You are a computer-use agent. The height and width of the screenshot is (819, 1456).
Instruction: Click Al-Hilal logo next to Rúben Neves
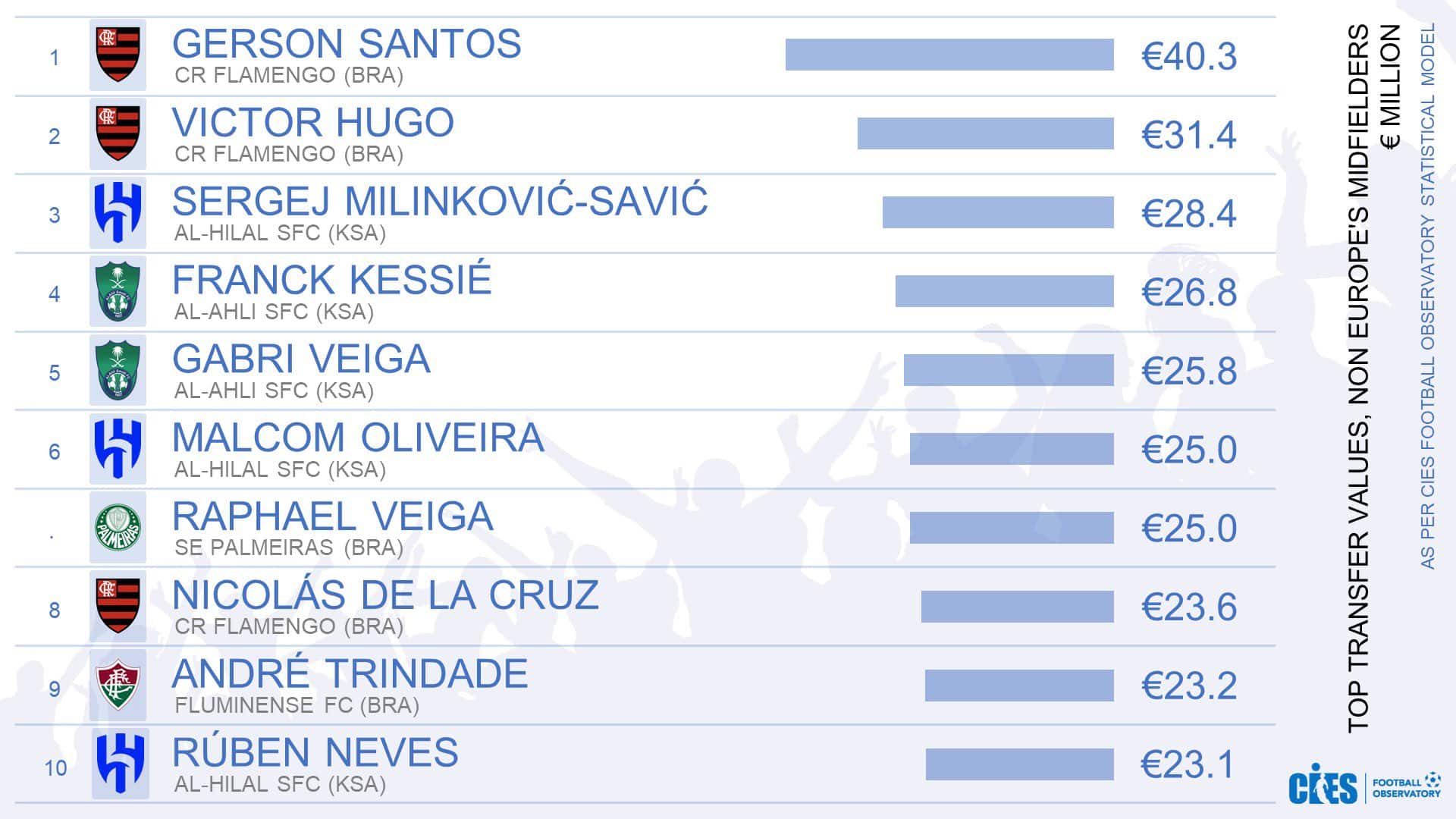coord(120,764)
